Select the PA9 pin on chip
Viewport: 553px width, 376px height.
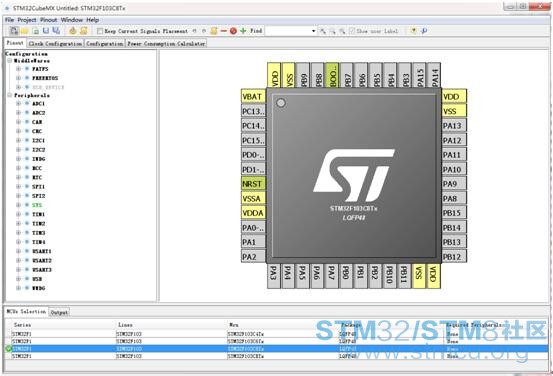pos(454,184)
